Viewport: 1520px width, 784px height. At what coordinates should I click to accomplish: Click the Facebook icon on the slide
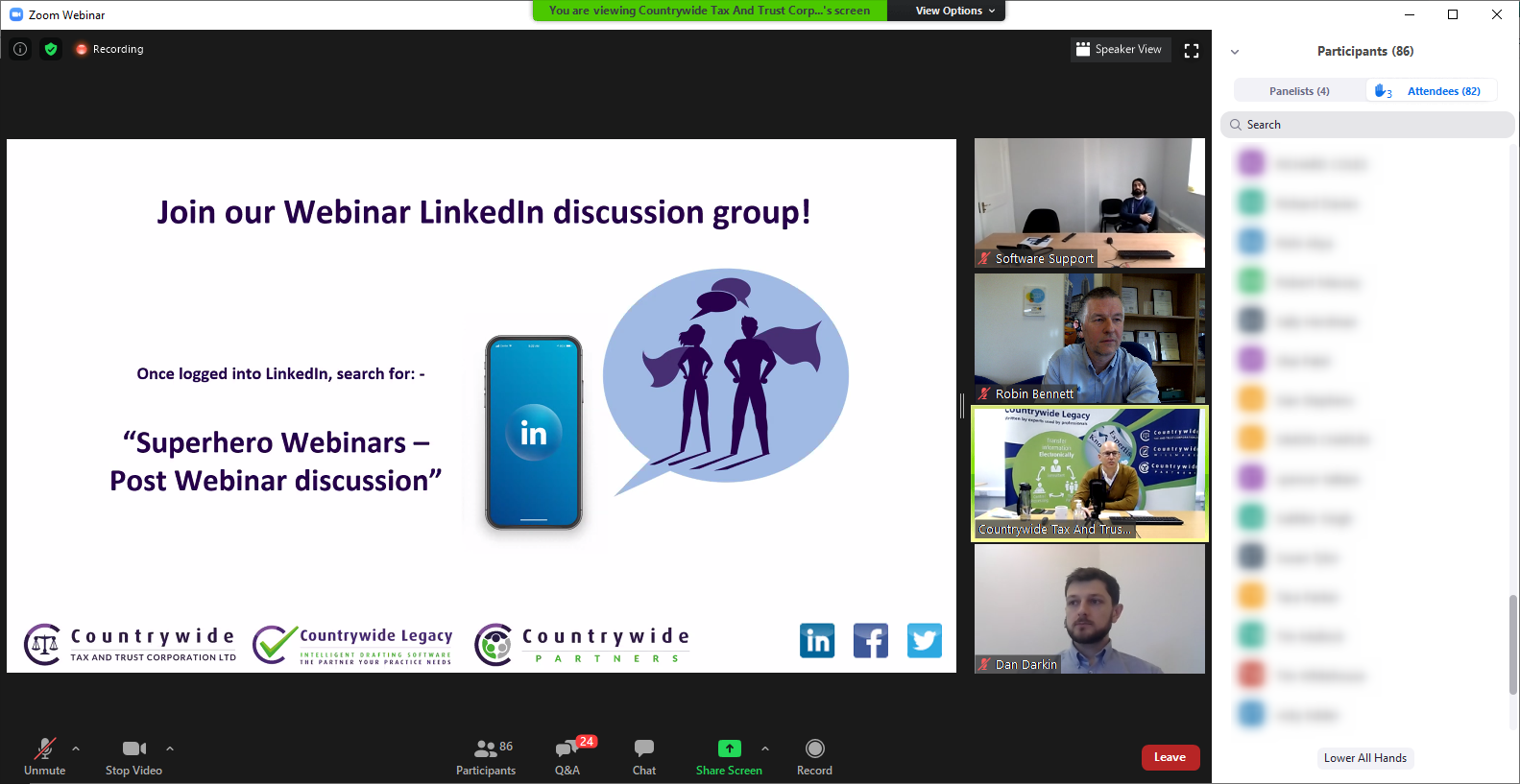coord(871,640)
